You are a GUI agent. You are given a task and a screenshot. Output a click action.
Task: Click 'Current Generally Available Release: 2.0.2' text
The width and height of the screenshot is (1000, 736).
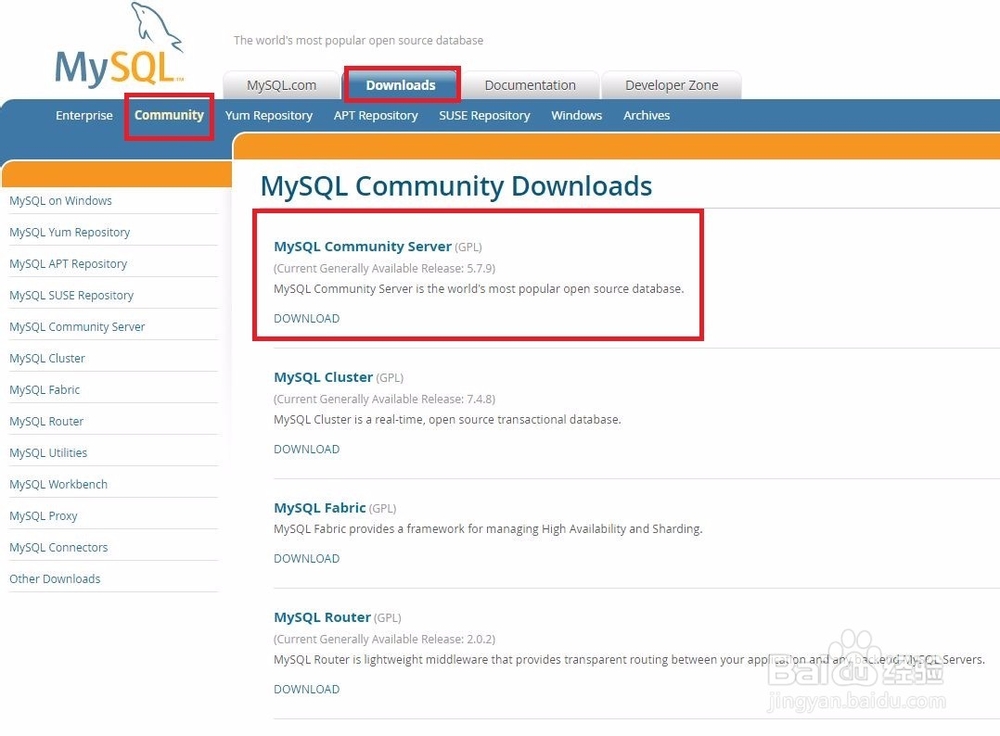(385, 639)
